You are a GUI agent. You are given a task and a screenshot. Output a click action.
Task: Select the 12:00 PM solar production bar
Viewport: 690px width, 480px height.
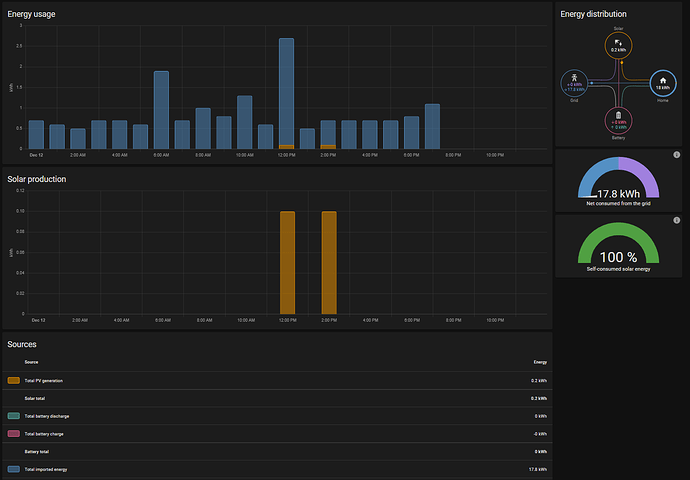(x=287, y=263)
